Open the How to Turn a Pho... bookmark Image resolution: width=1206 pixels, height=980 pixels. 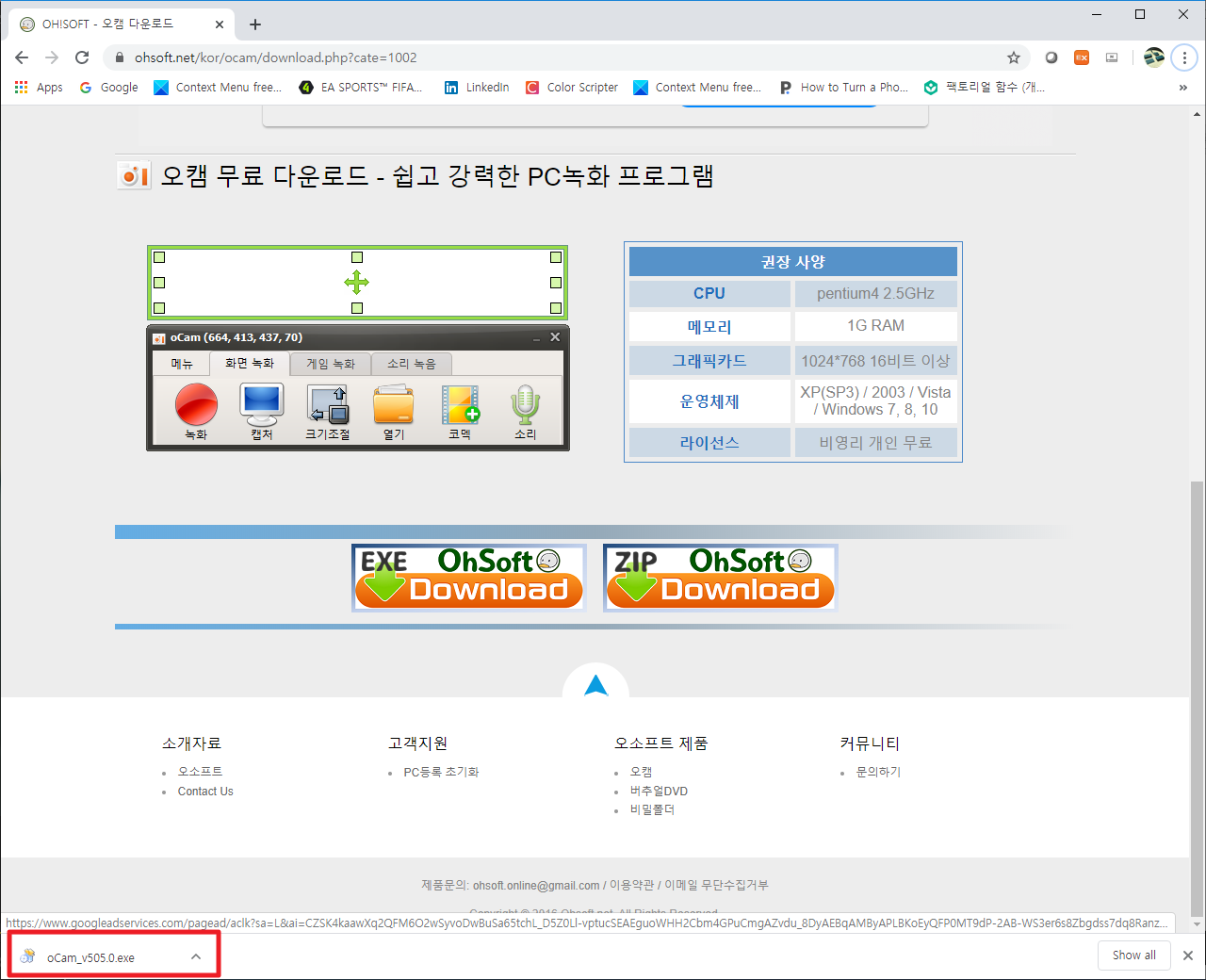click(843, 87)
